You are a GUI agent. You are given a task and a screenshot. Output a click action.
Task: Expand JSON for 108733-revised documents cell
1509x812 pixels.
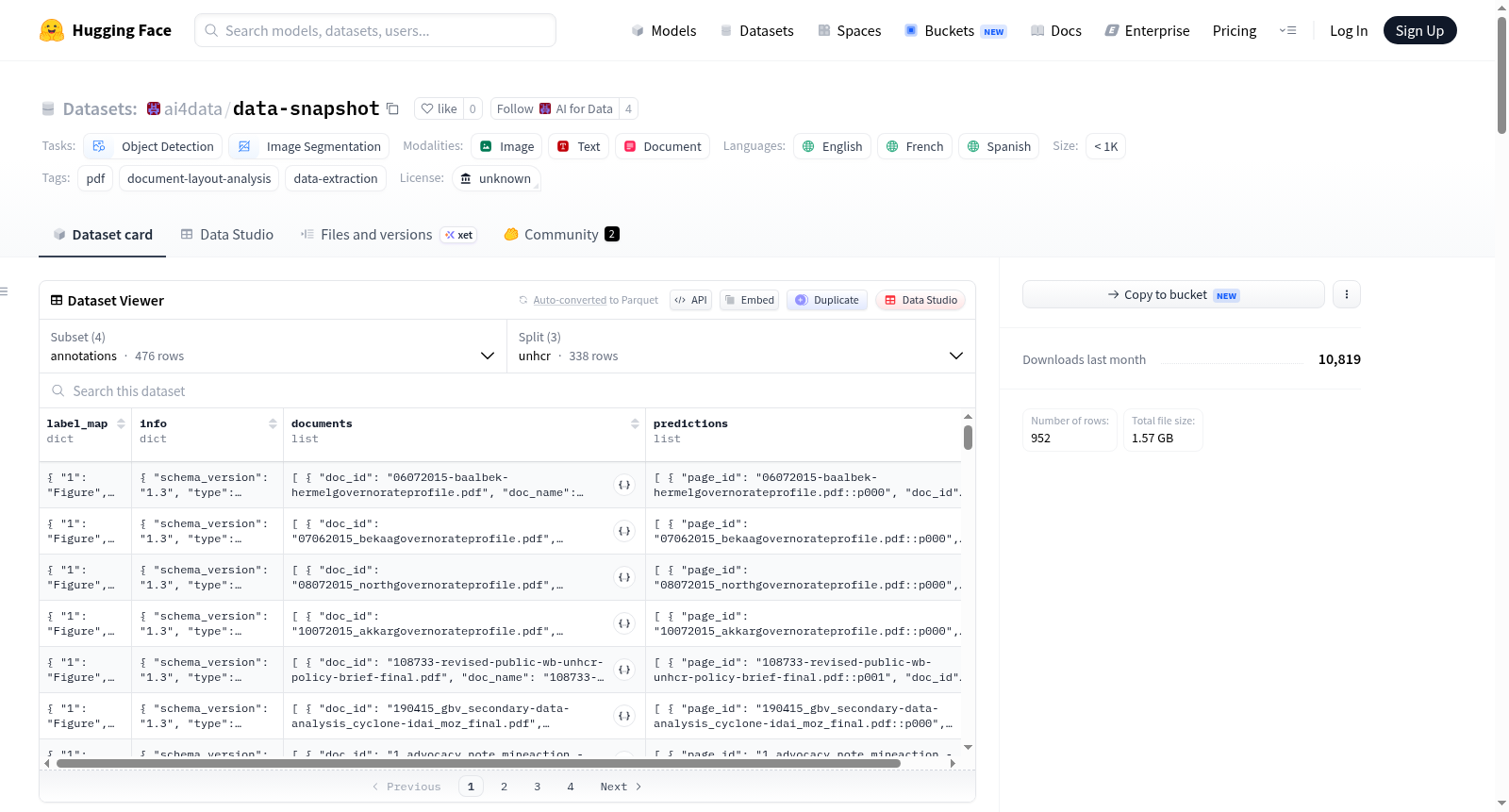(624, 670)
